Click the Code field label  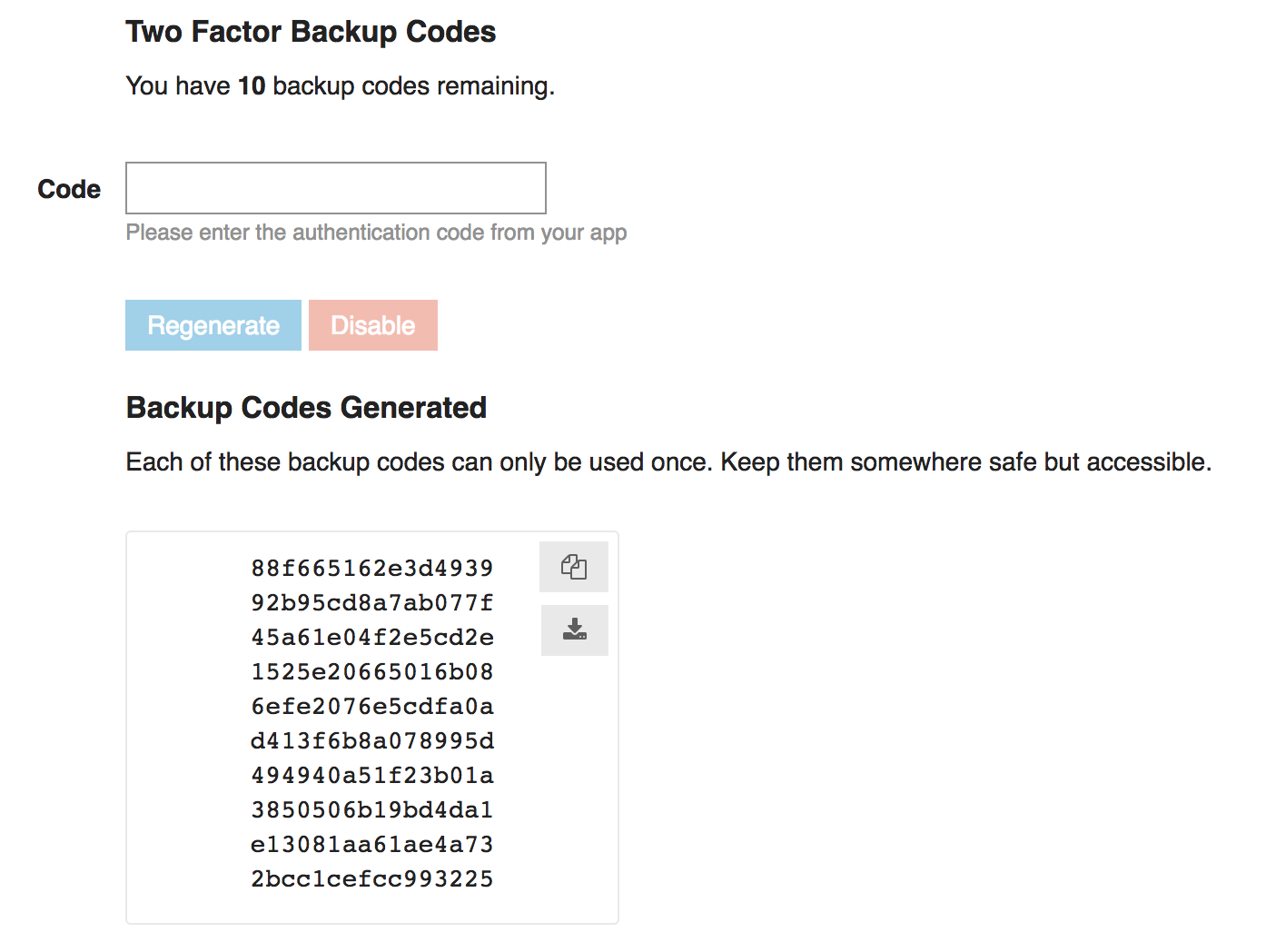tap(69, 189)
